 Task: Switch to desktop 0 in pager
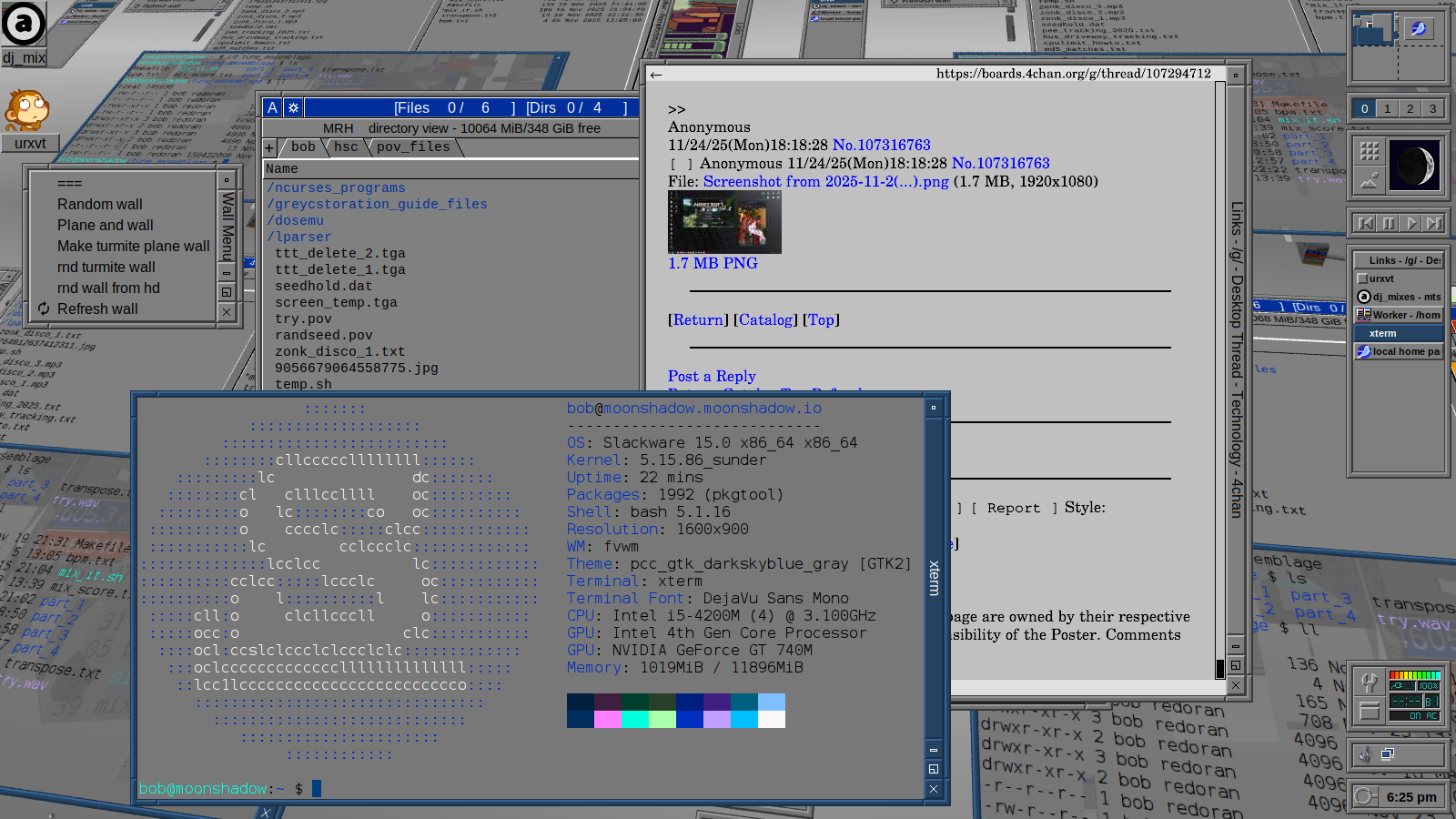point(1364,108)
